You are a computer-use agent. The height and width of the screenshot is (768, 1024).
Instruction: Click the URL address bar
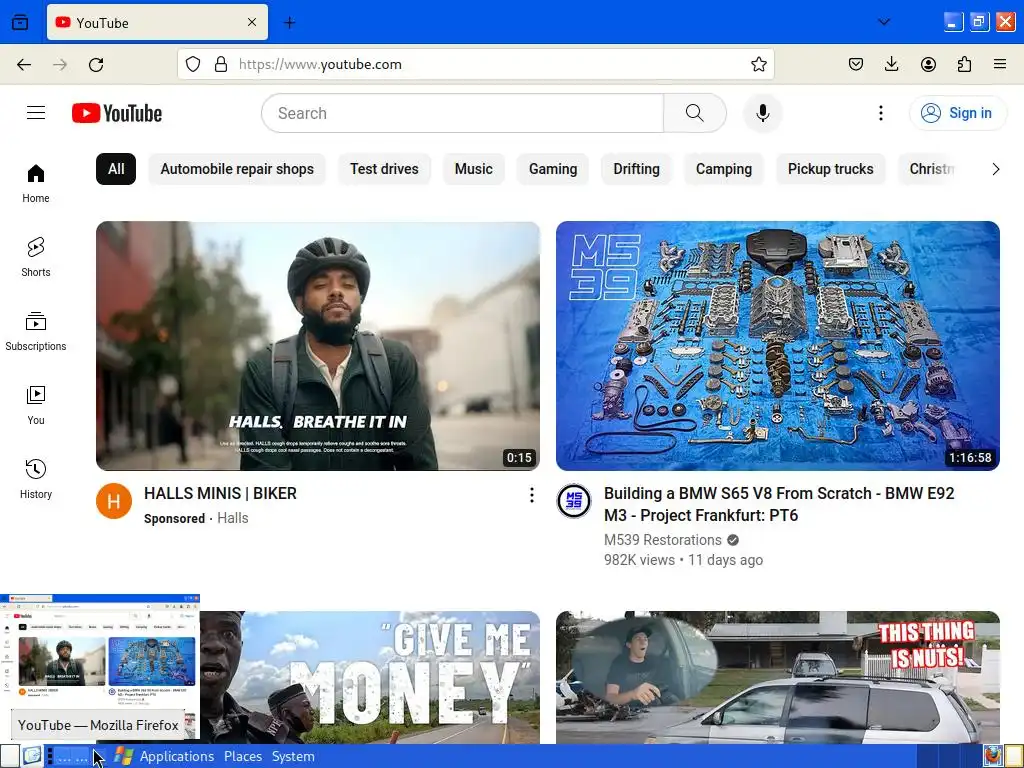pyautogui.click(x=475, y=64)
